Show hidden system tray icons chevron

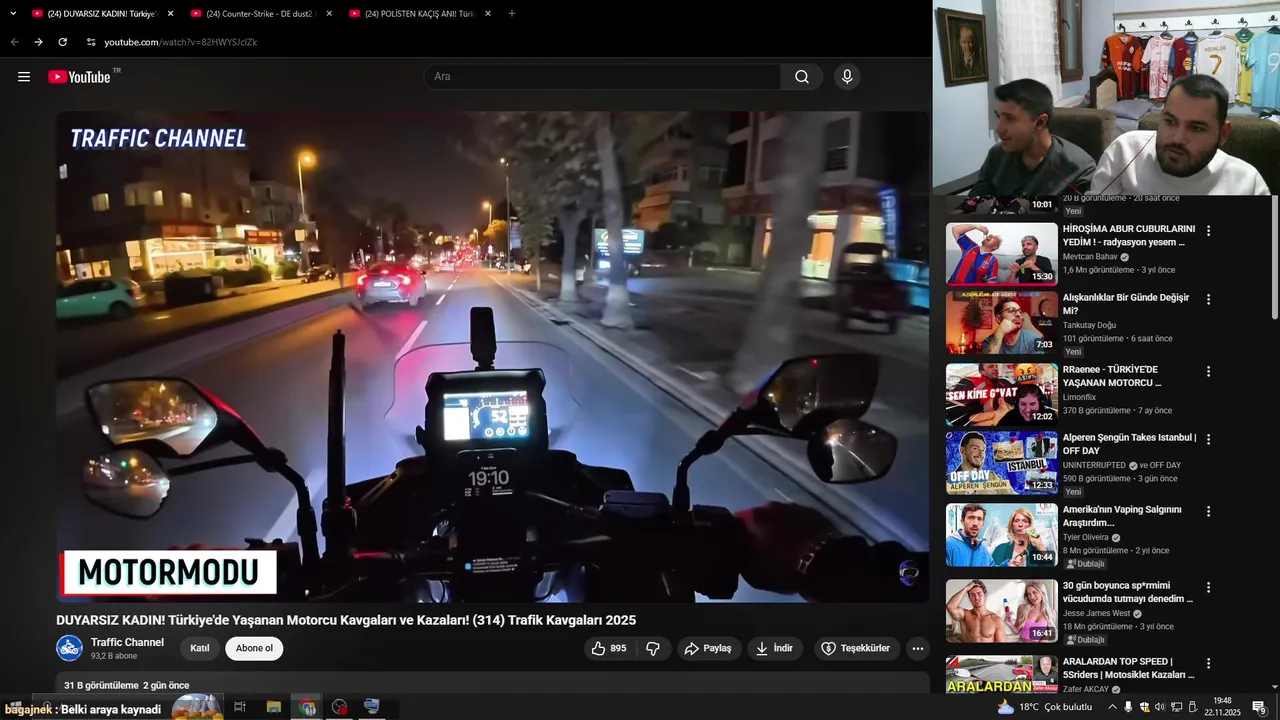point(1112,707)
